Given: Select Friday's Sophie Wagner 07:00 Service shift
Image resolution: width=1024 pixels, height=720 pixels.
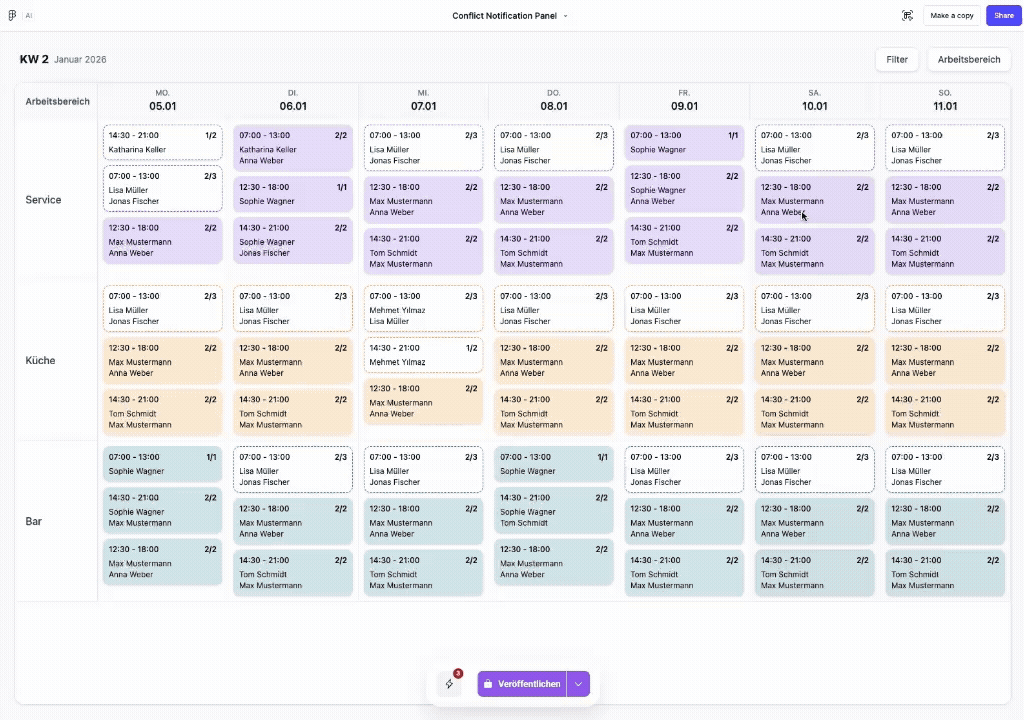Looking at the screenshot, I should pyautogui.click(x=684, y=143).
